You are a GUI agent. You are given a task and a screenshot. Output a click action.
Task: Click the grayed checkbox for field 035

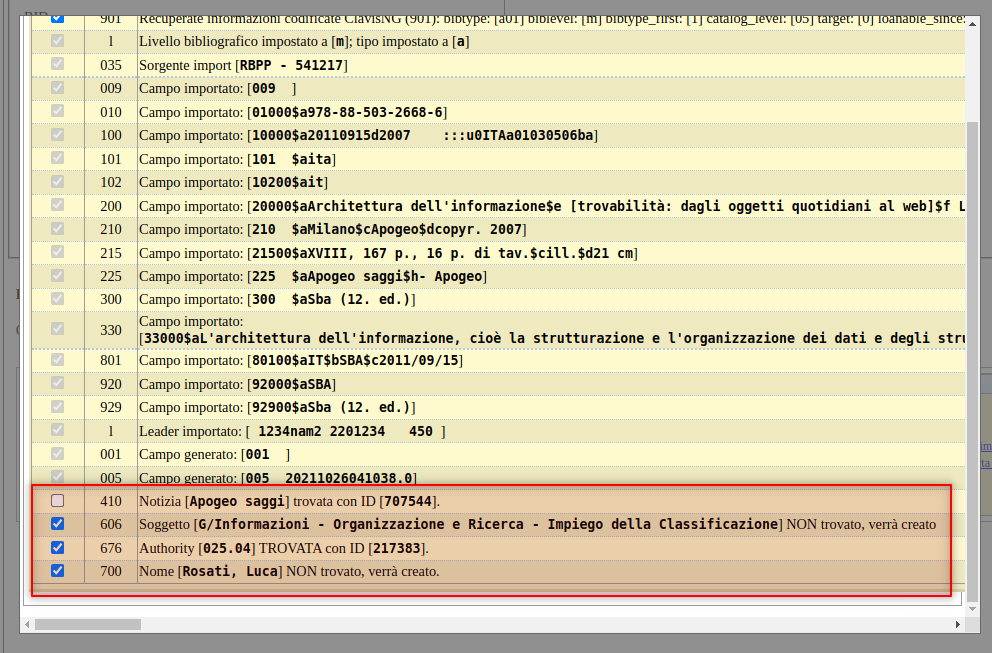tap(58, 64)
